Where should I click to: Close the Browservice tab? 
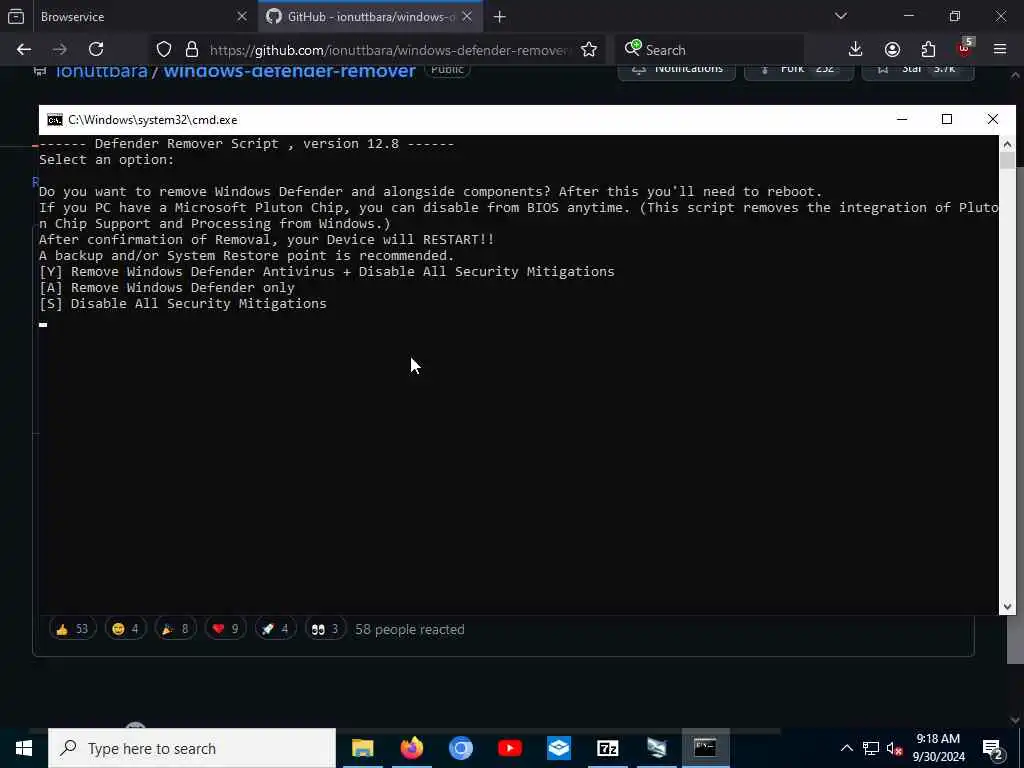242,16
